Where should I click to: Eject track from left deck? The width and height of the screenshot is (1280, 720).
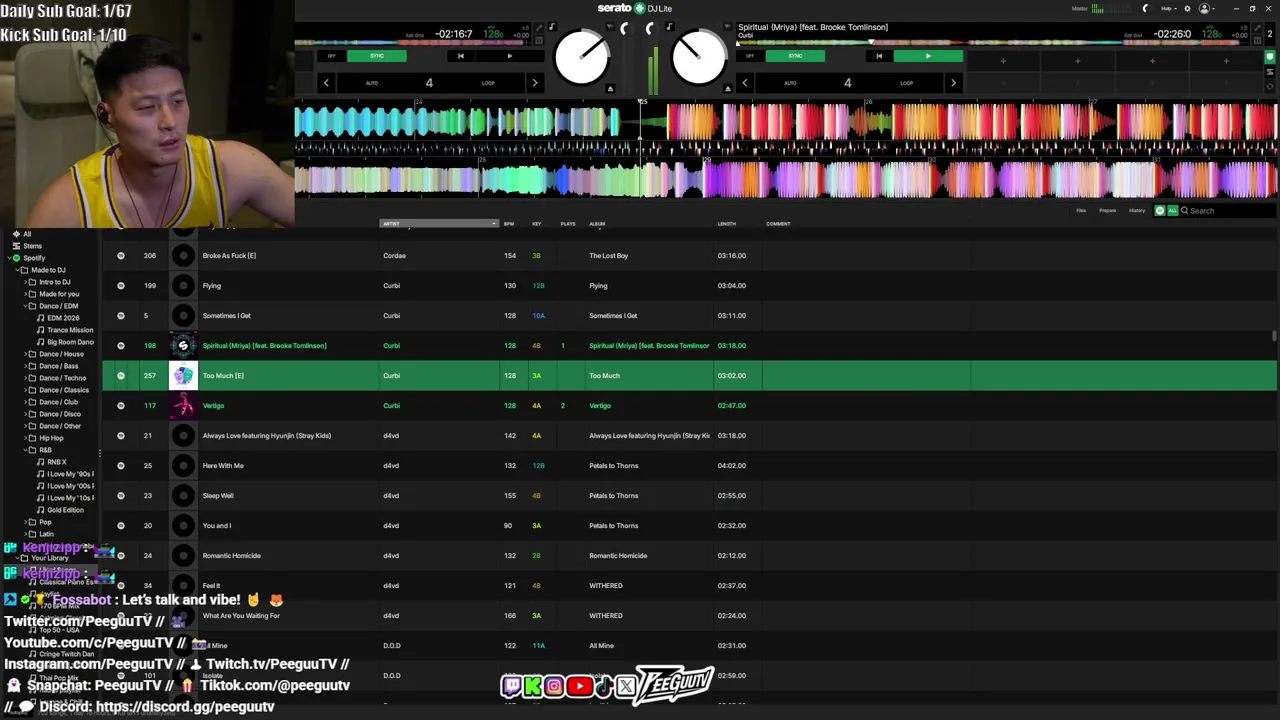(610, 88)
